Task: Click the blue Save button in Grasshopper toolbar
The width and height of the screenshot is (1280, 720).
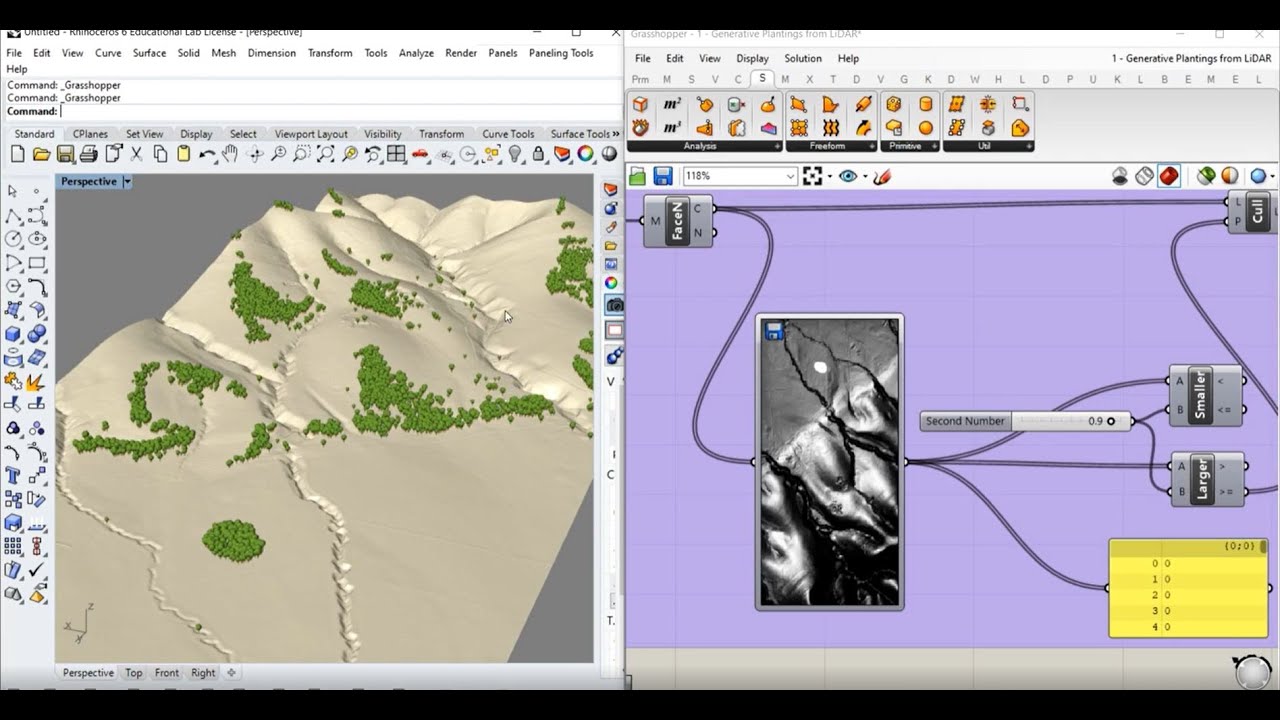Action: pos(662,176)
